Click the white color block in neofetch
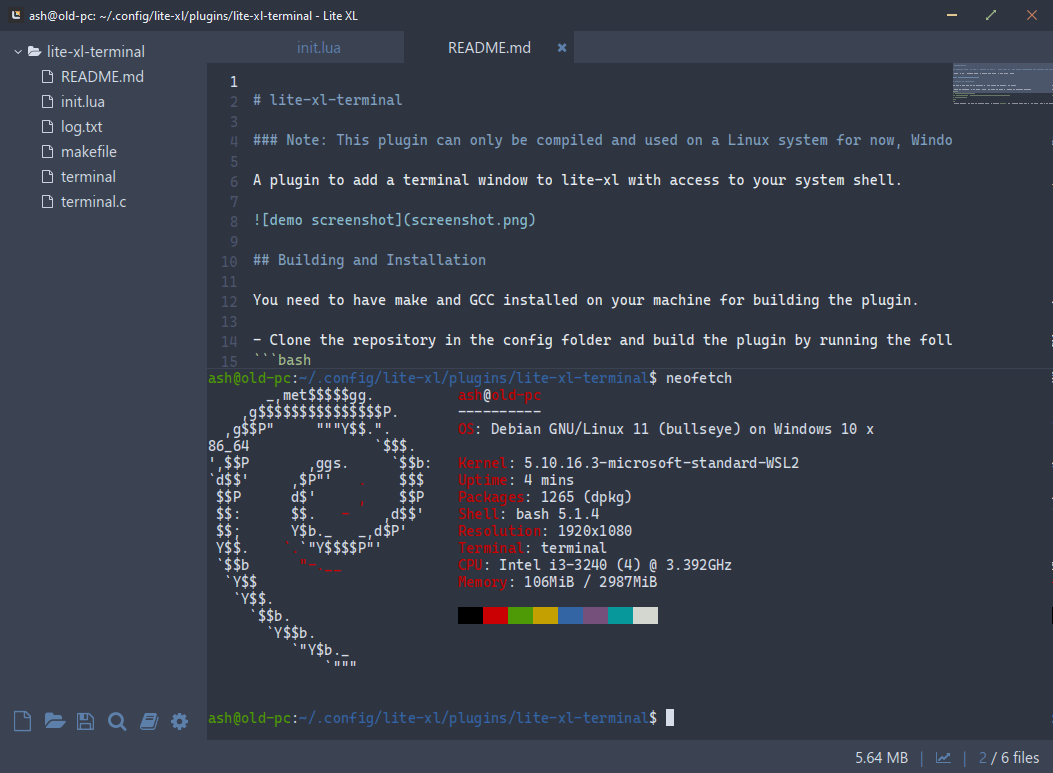 tap(645, 615)
